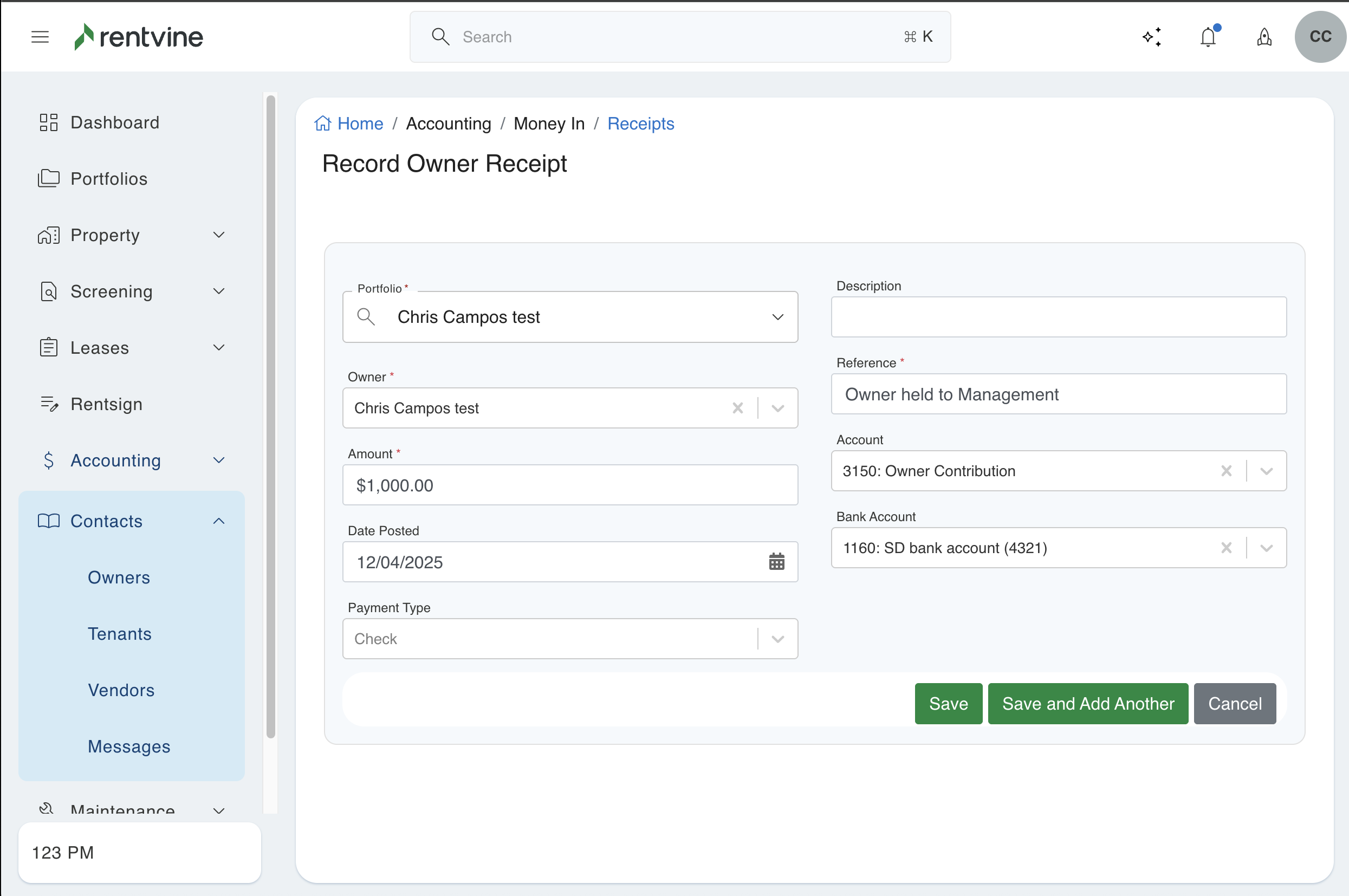Click the rocket icon in header
This screenshot has width=1349, height=896.
tap(1264, 37)
